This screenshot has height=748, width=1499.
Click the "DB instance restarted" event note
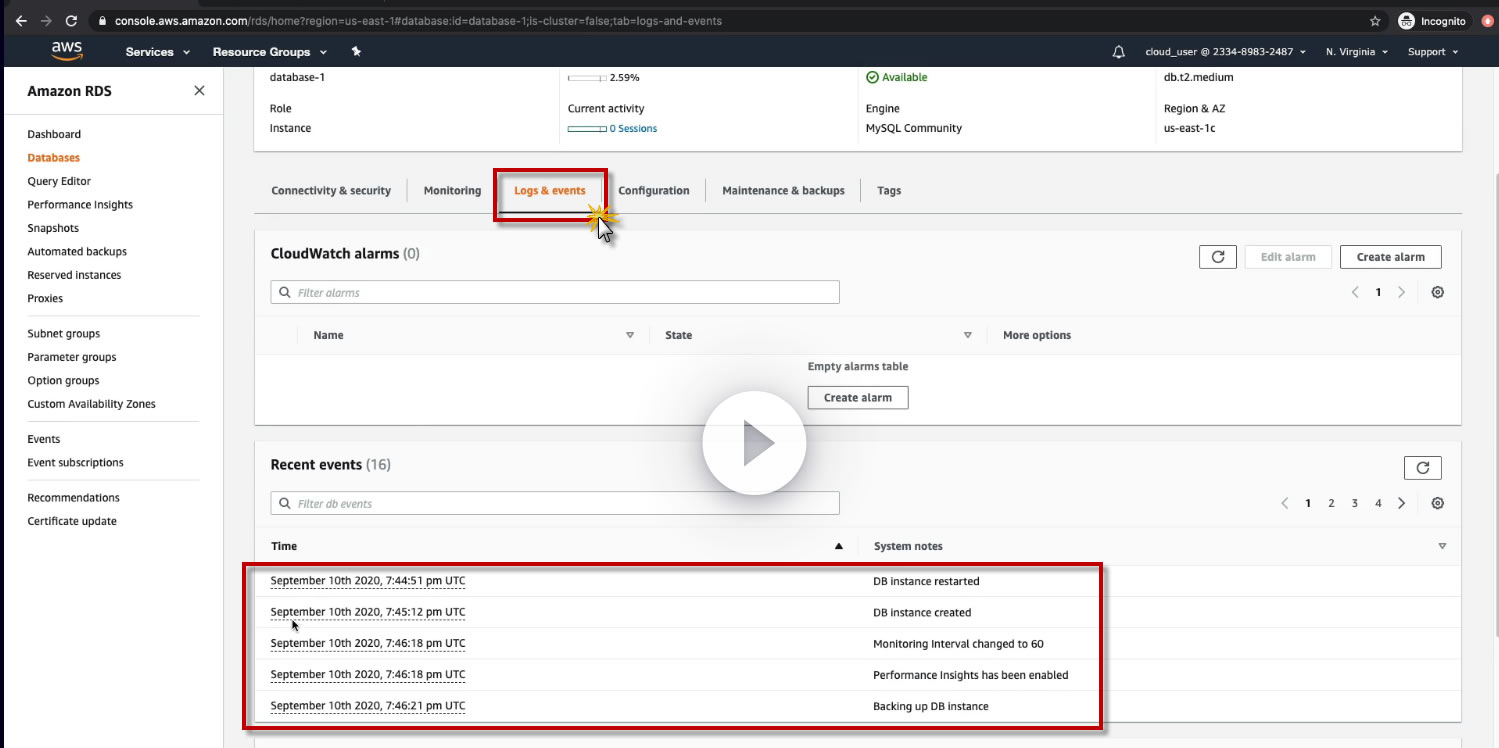926,581
